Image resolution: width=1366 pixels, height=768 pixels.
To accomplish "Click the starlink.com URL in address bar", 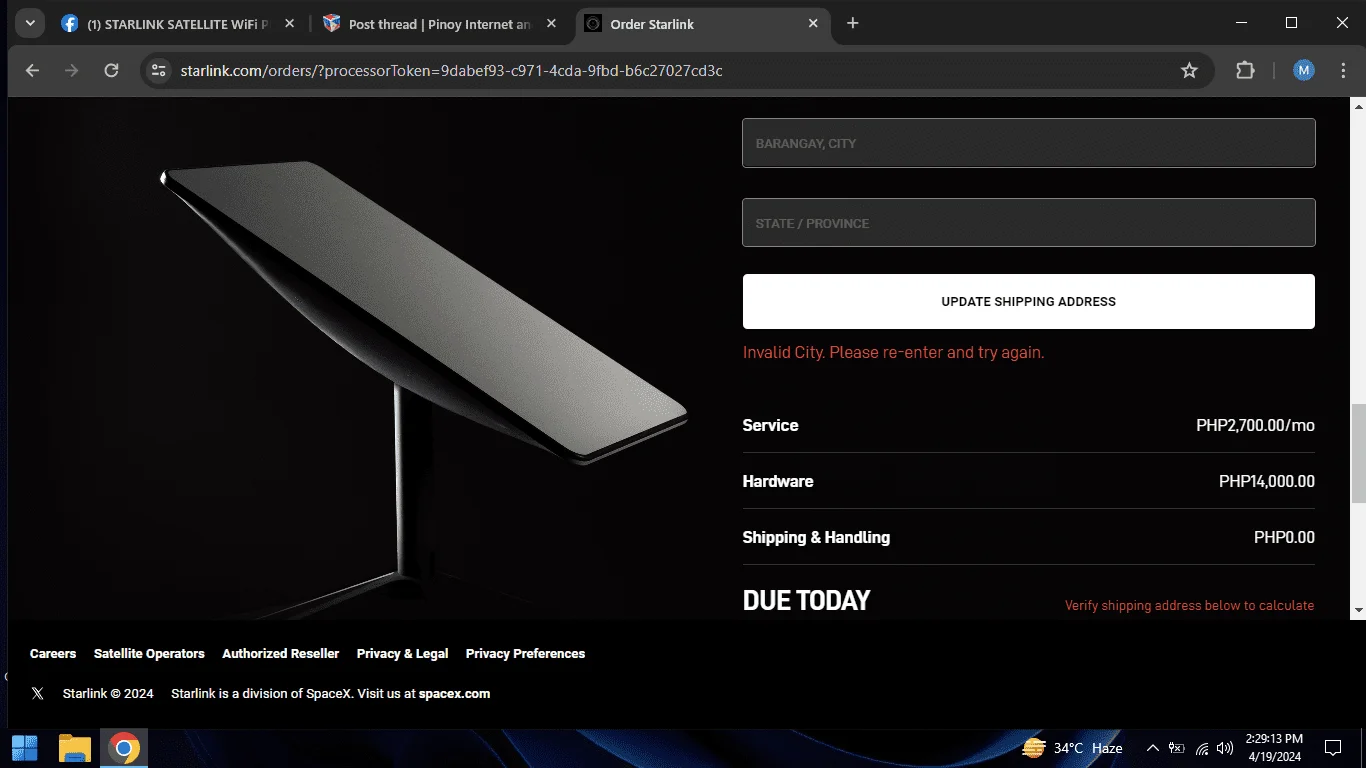I will click(x=451, y=71).
